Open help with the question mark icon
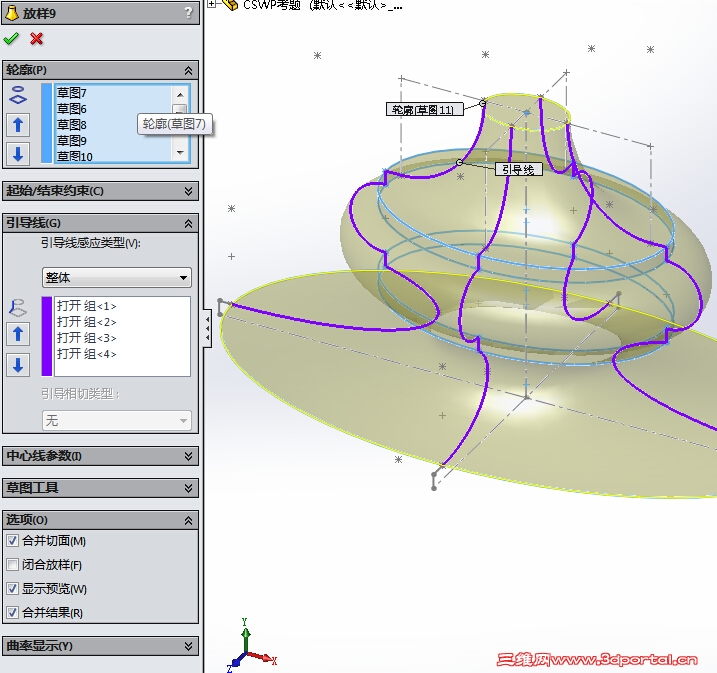 (188, 13)
